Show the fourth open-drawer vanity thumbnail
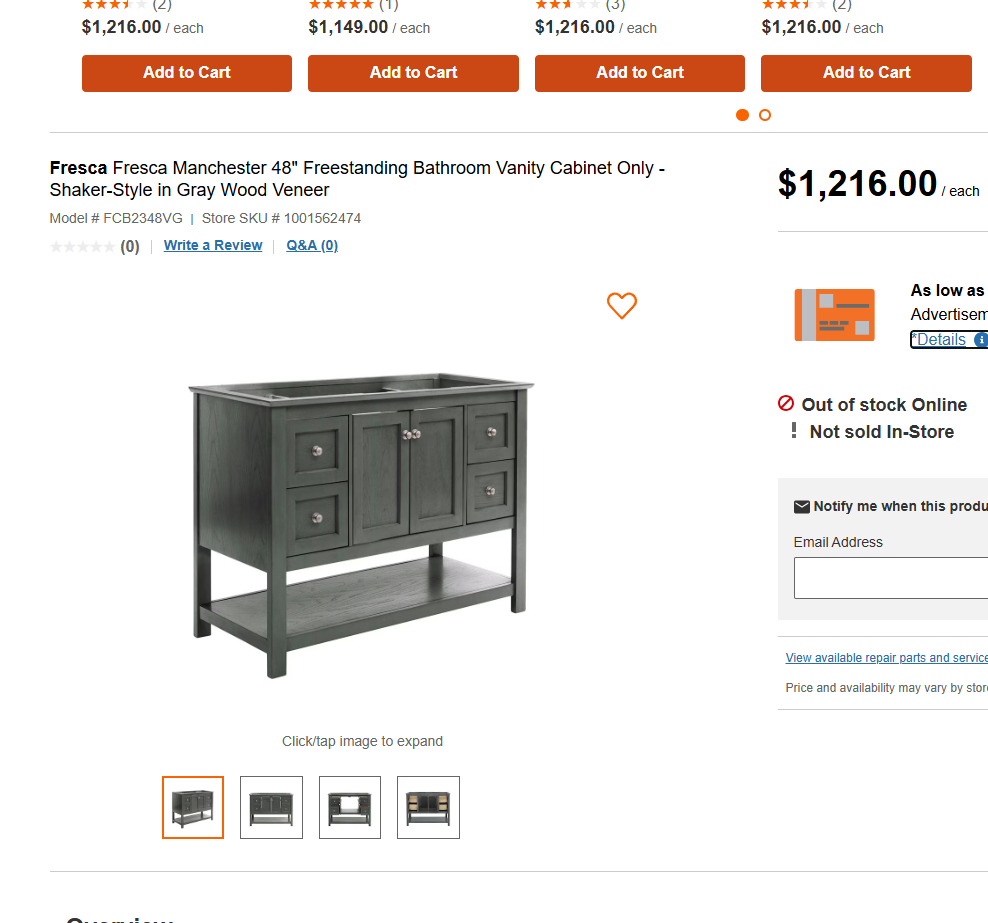The image size is (988, 923). (428, 807)
